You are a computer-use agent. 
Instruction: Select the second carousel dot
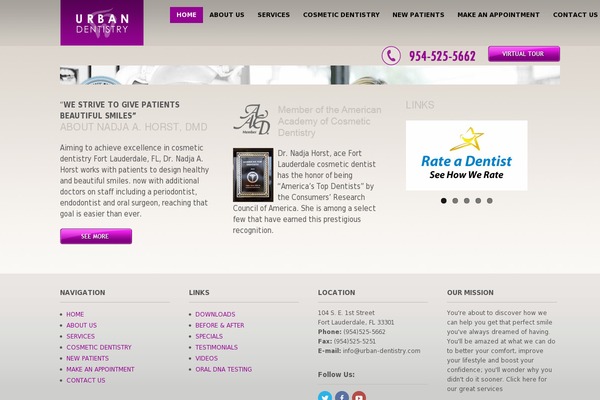pyautogui.click(x=455, y=201)
